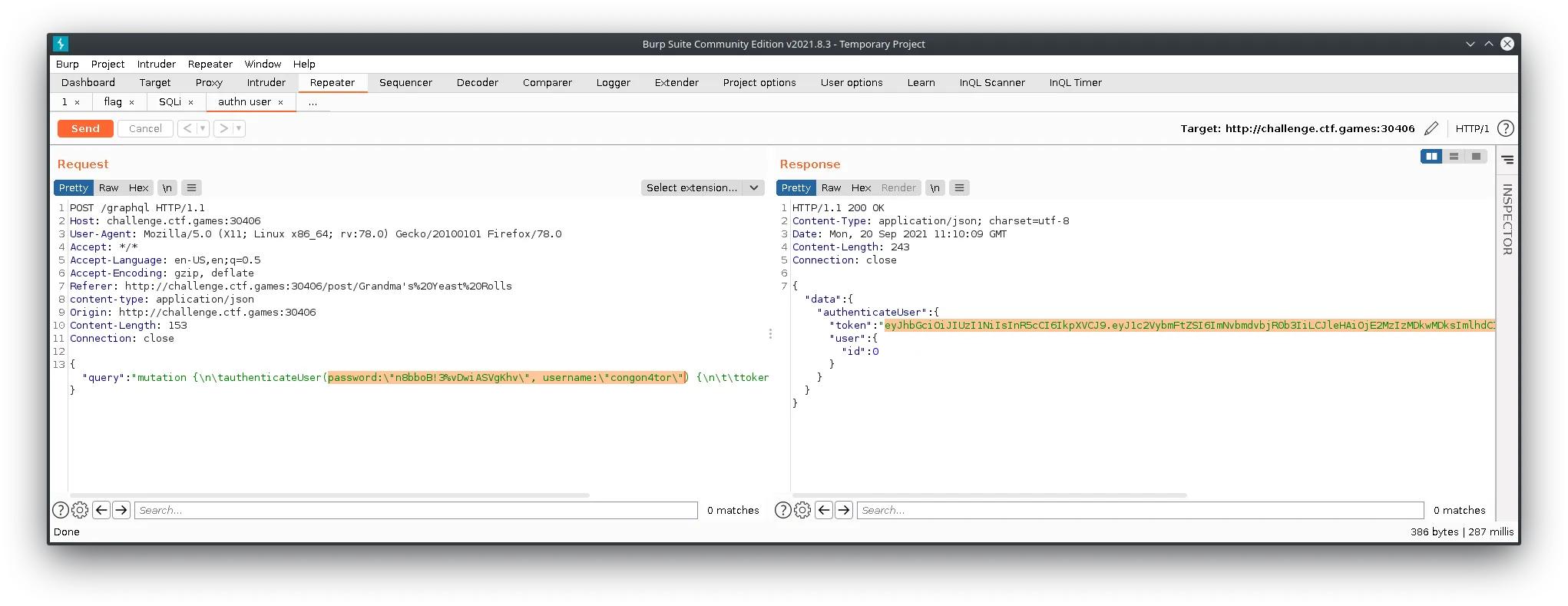Open Repeater help question mark icon
Viewport: 1568px width, 606px height.
[1506, 128]
